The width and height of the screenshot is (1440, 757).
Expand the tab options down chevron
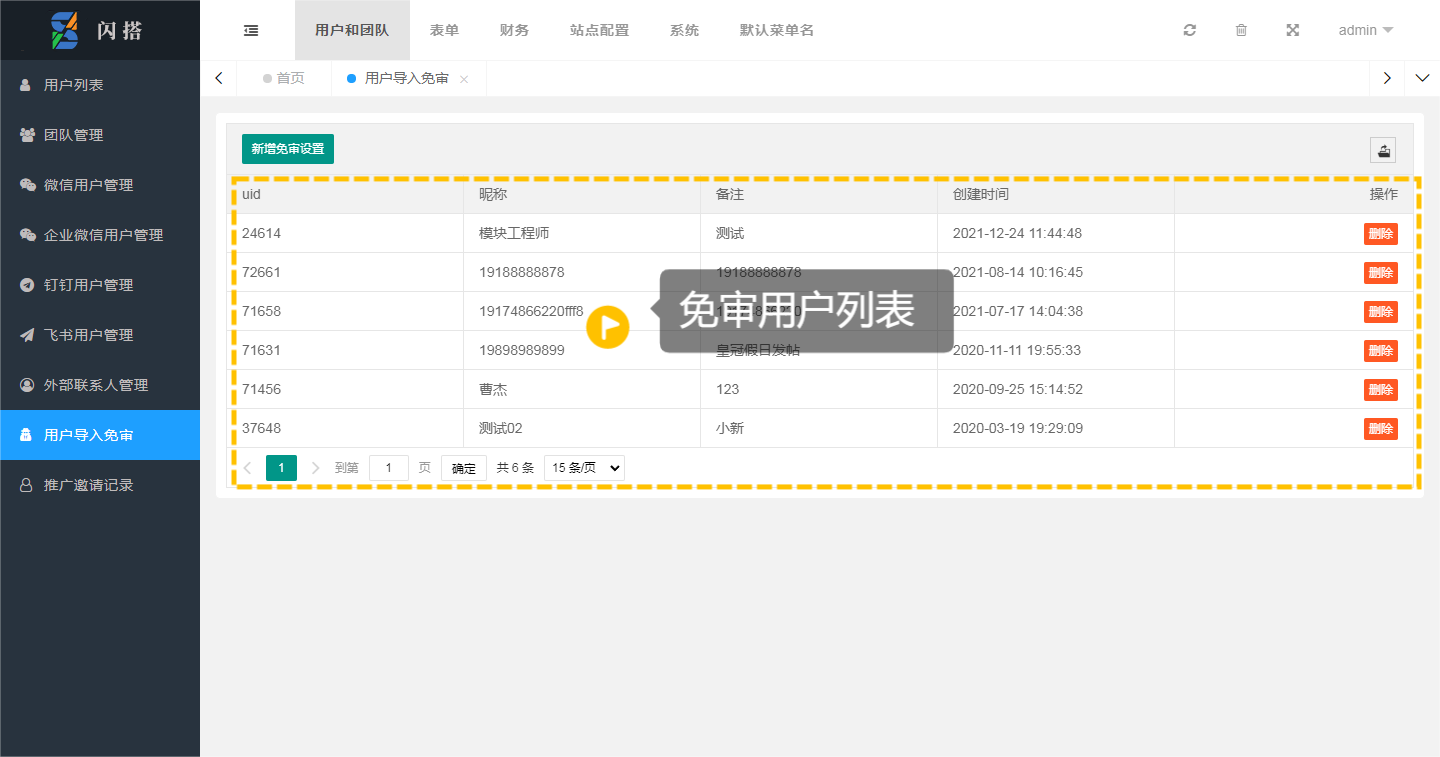point(1422,78)
